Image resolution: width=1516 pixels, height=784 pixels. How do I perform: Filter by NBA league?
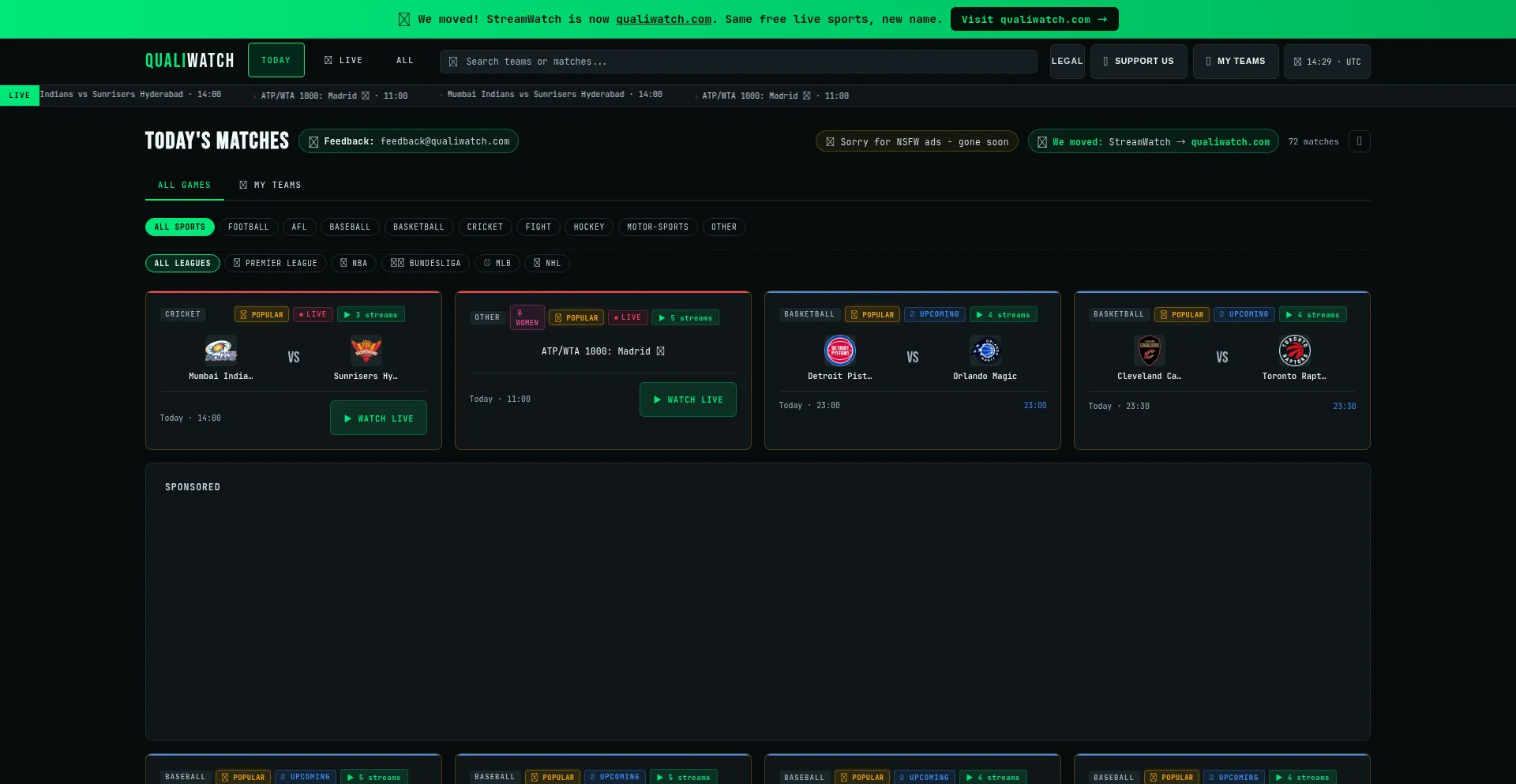pos(354,263)
